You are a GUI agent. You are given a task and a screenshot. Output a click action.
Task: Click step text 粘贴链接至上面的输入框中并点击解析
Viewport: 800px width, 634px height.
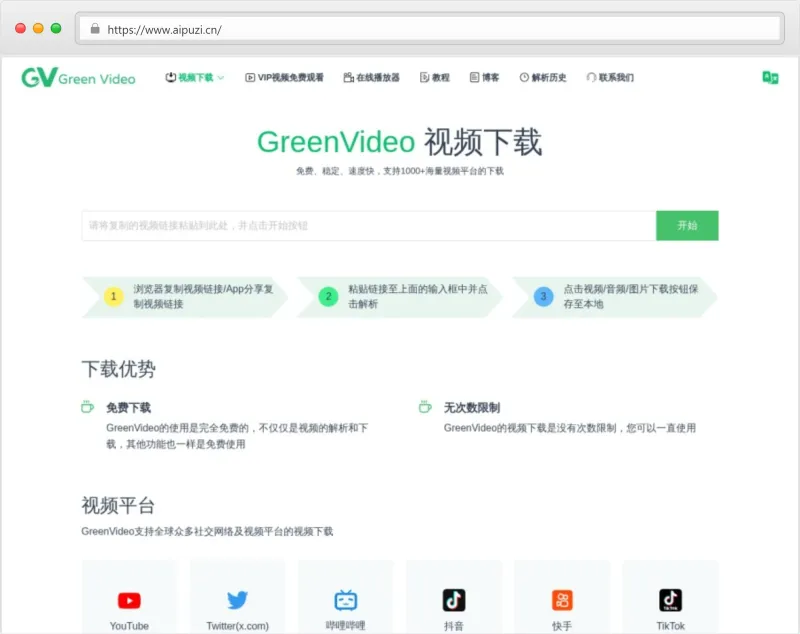[418, 296]
